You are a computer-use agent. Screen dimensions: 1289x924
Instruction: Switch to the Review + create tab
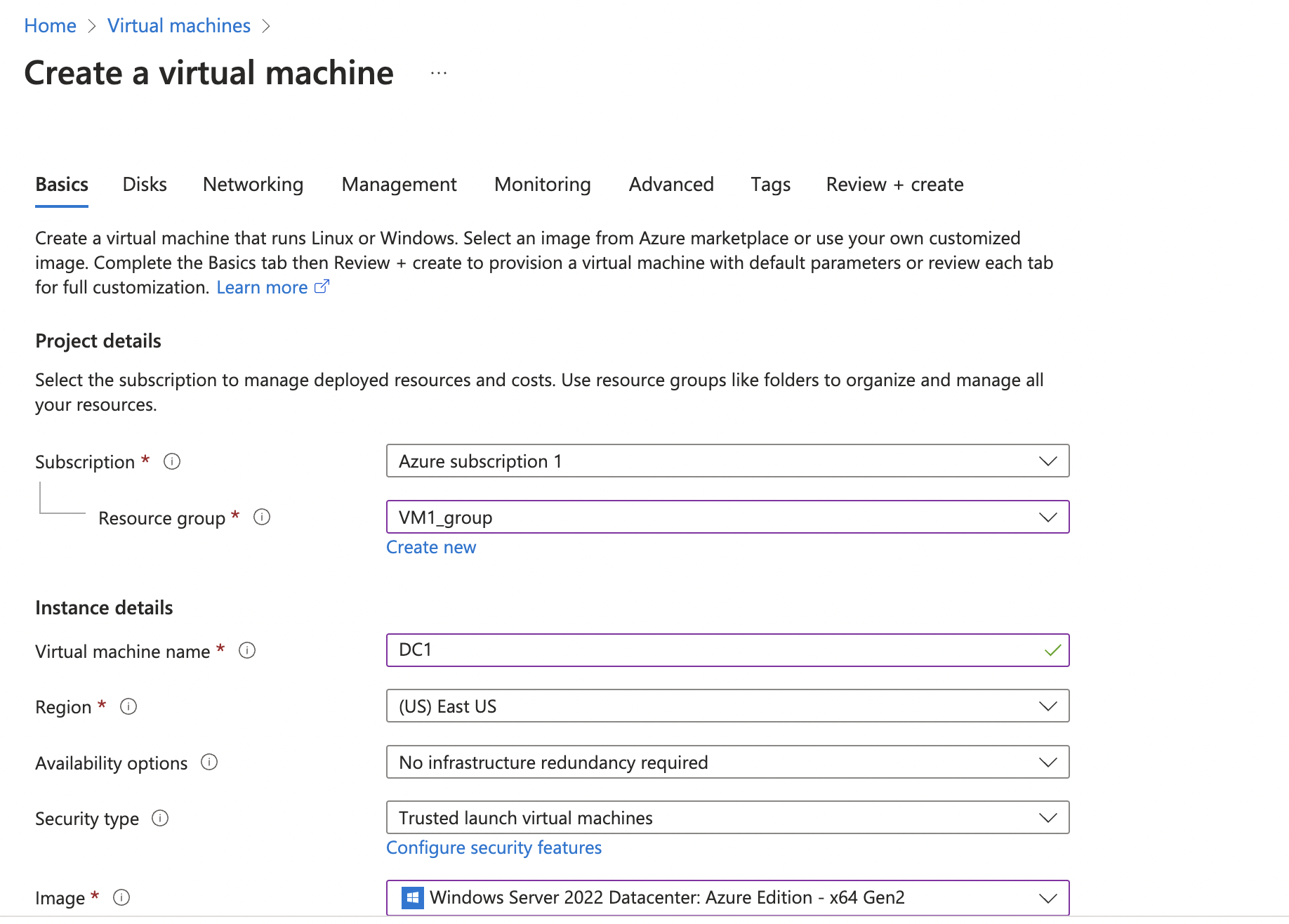(894, 184)
